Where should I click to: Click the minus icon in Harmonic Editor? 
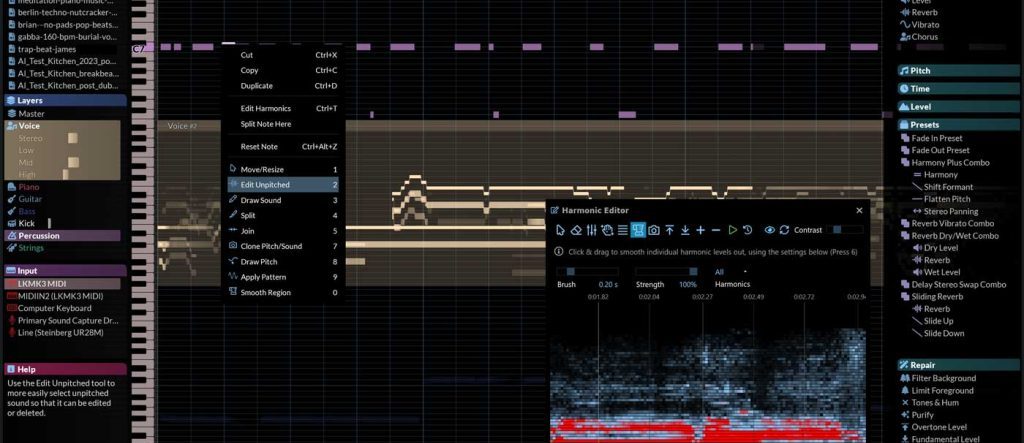tap(716, 230)
